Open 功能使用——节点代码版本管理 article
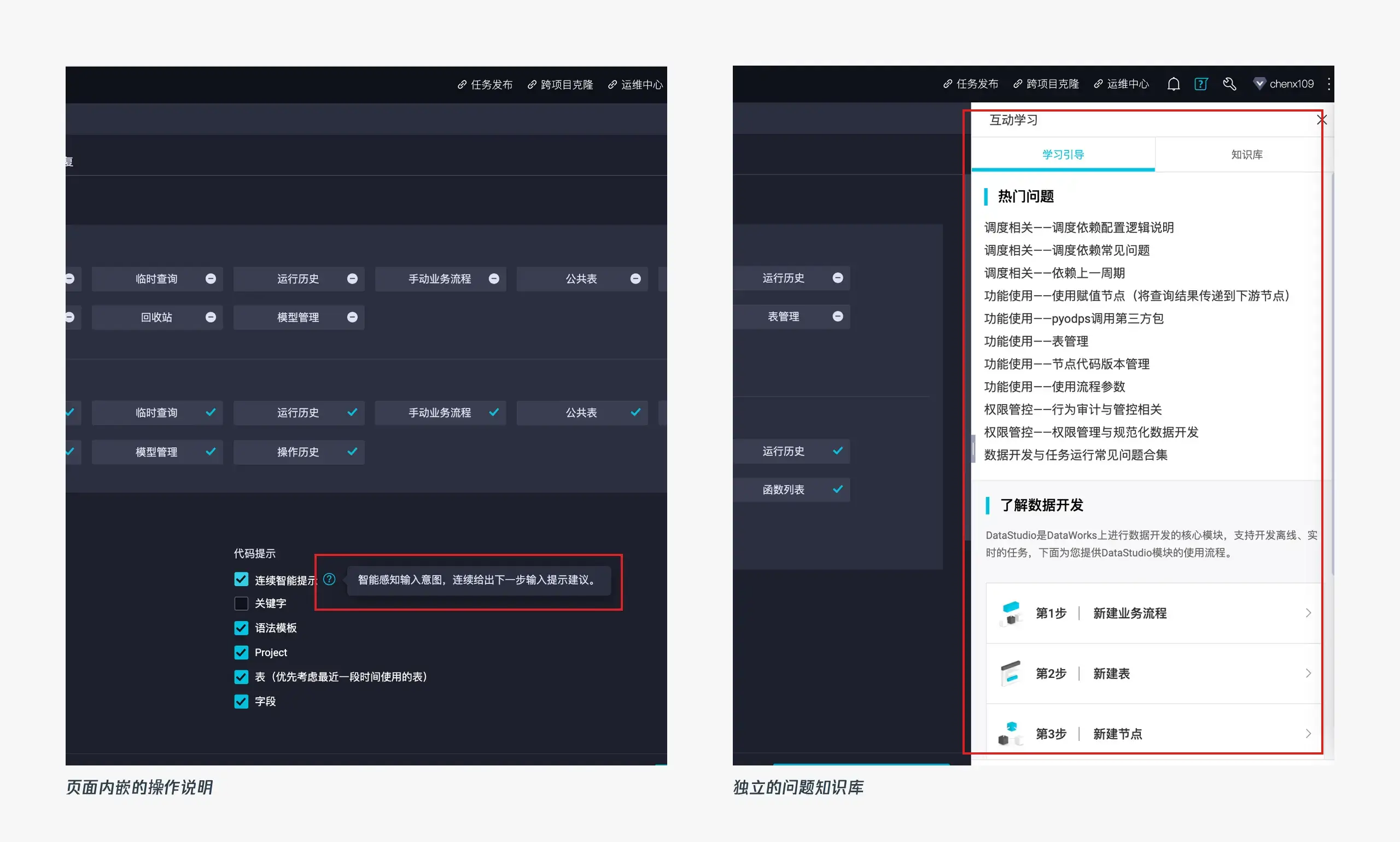Viewport: 1400px width, 842px height. coord(1067,364)
